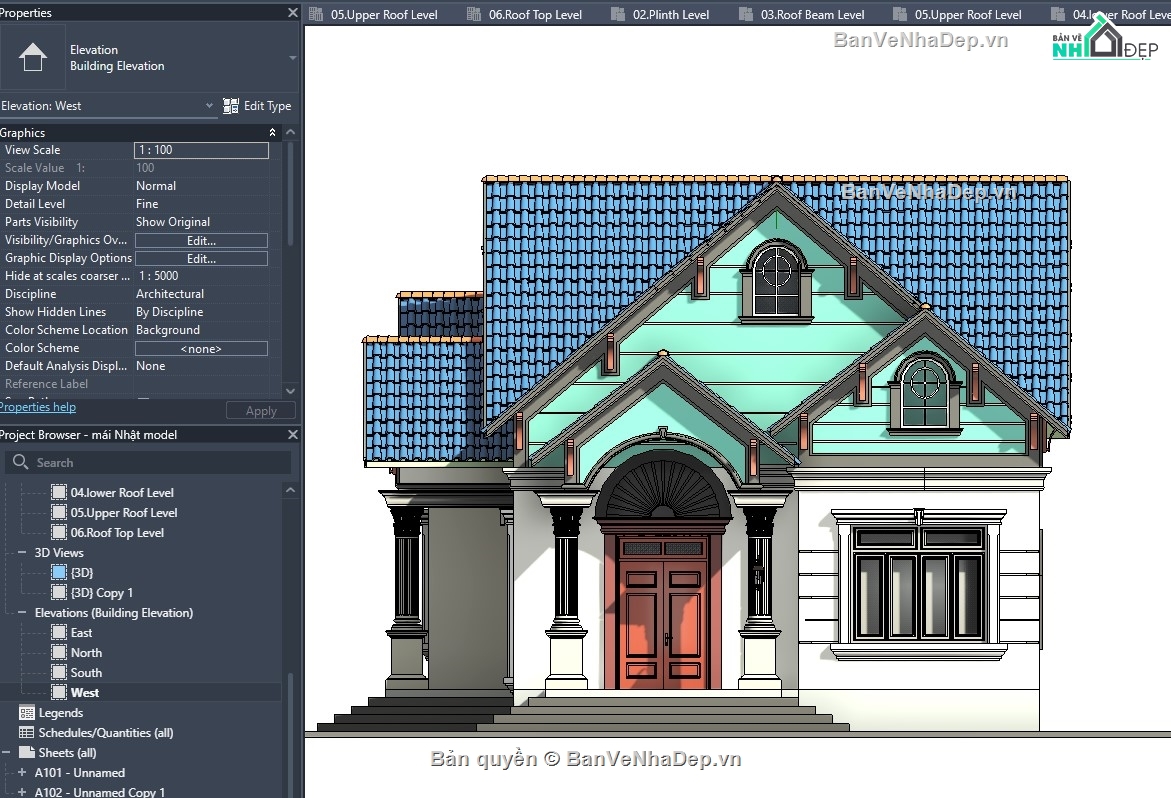Click the Edit Type icon
This screenshot has height=798, width=1171.
pos(231,106)
